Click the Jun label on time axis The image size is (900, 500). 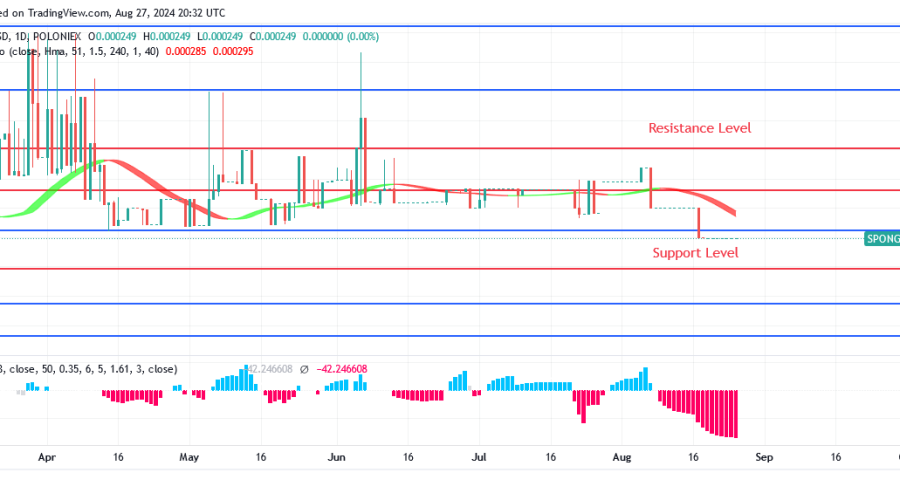pos(336,456)
